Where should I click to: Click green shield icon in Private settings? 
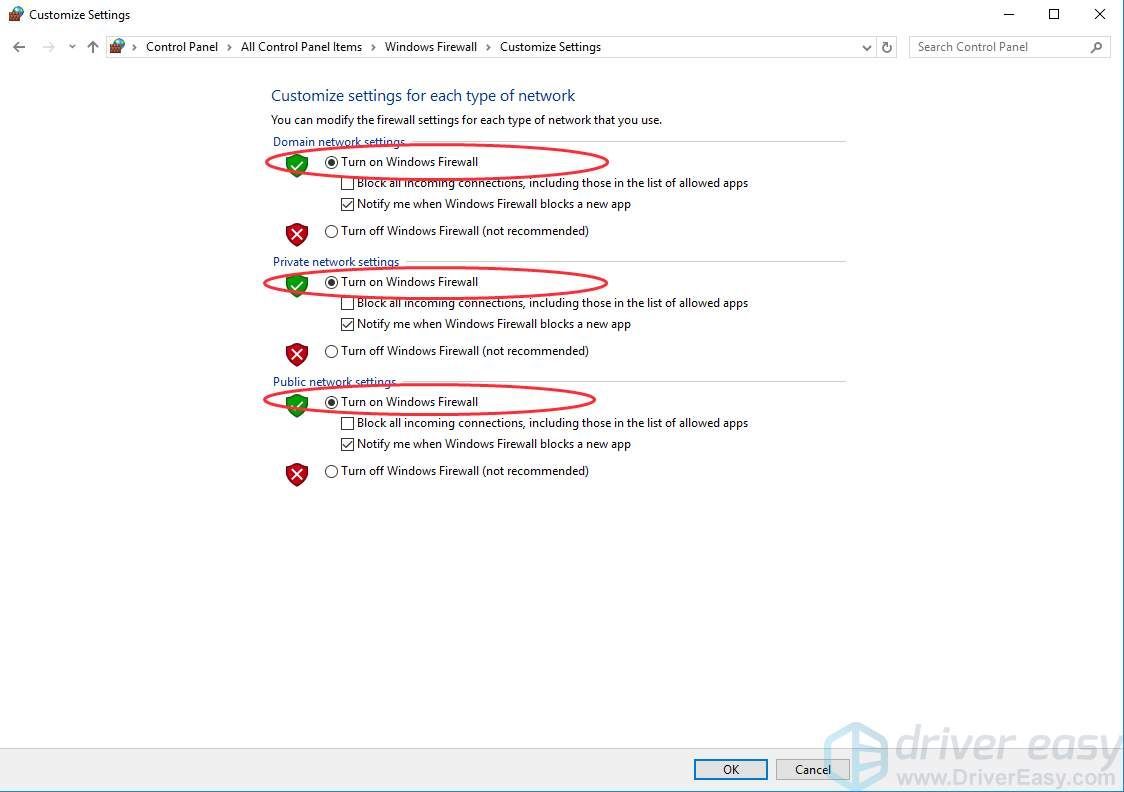point(297,285)
